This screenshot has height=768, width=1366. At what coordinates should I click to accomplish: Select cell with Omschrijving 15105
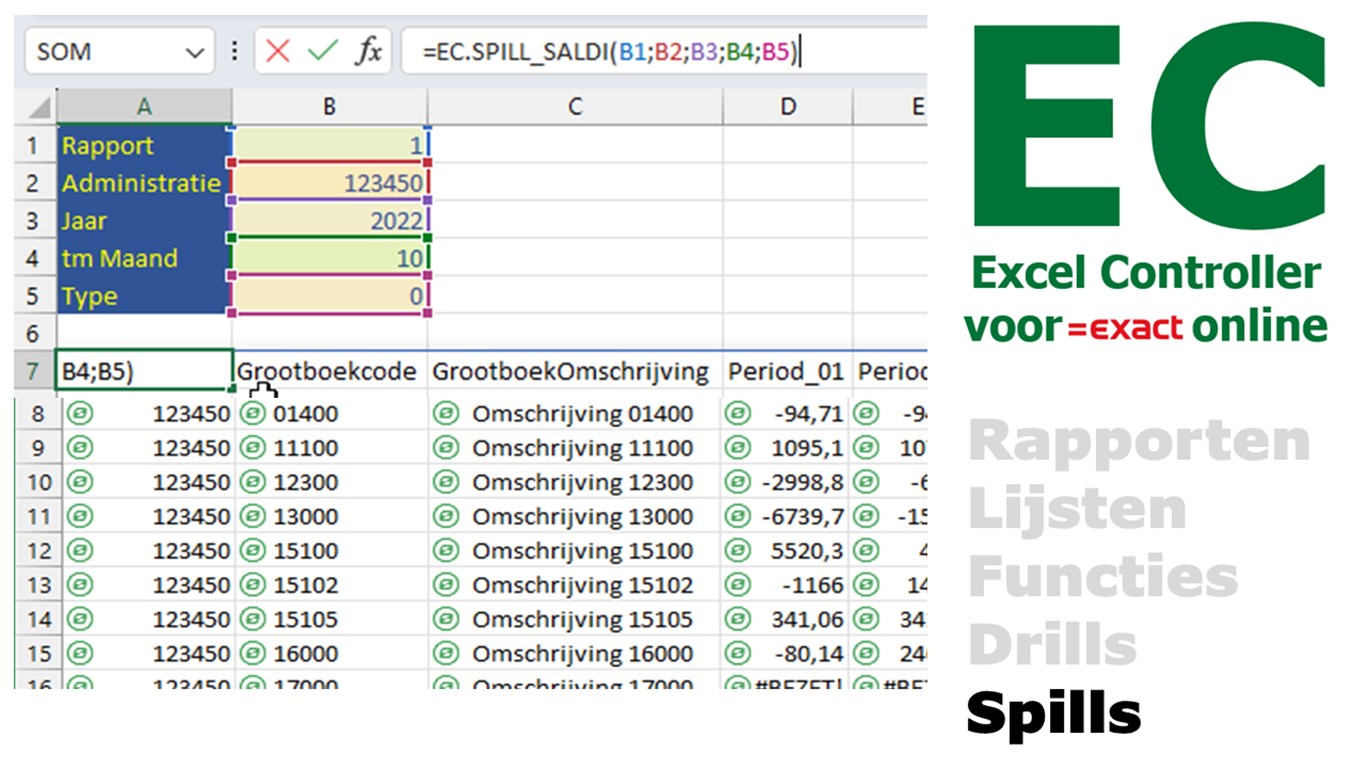pos(574,619)
